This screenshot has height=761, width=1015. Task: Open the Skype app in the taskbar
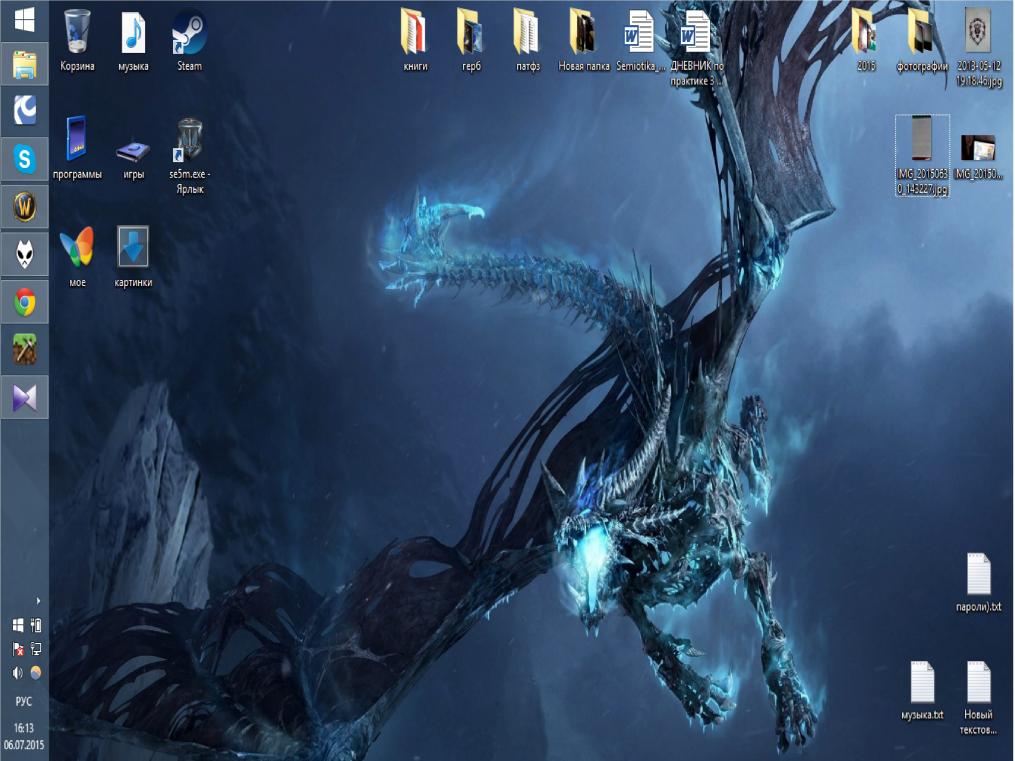[24, 158]
